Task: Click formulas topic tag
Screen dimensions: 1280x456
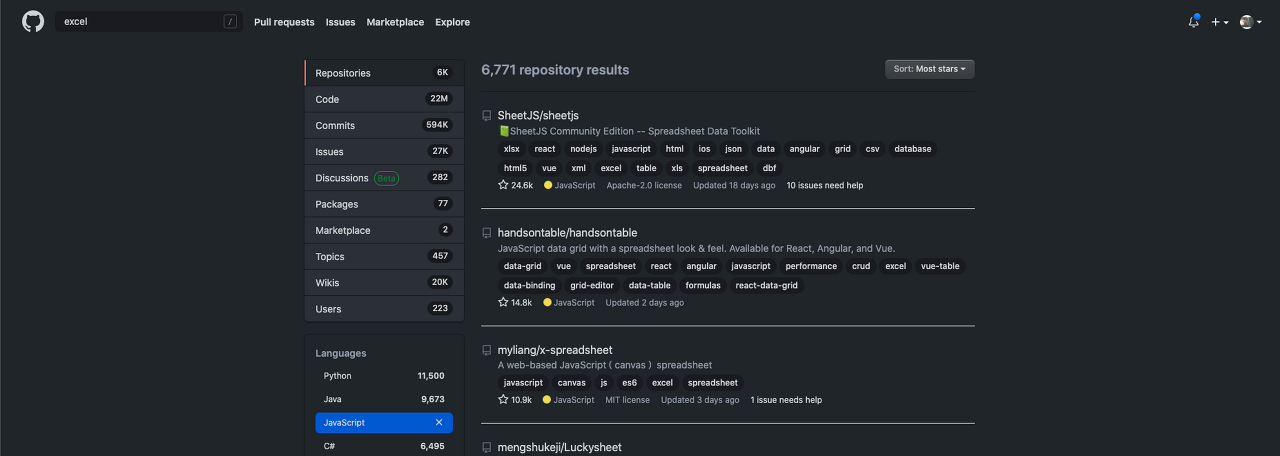Action: pos(703,285)
